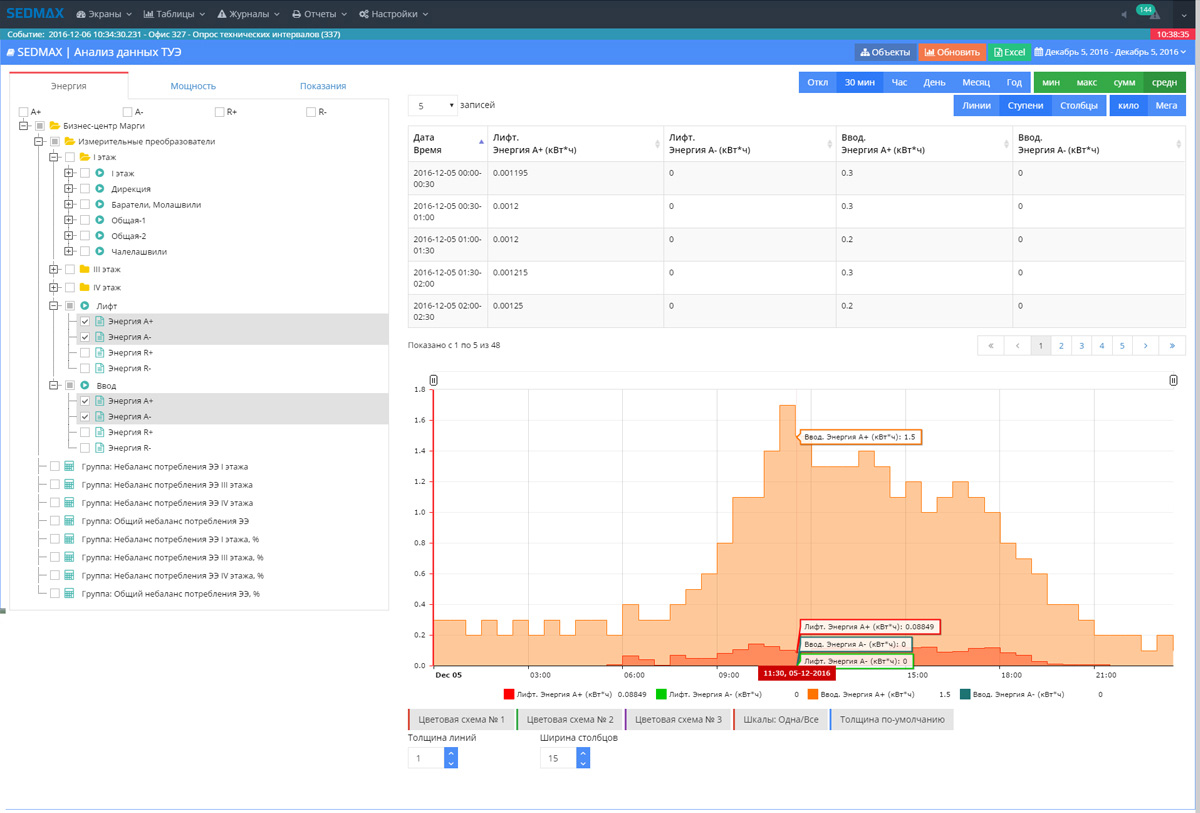The width and height of the screenshot is (1200, 813).
Task: Expand the IV этаж tree node
Action: 54,288
